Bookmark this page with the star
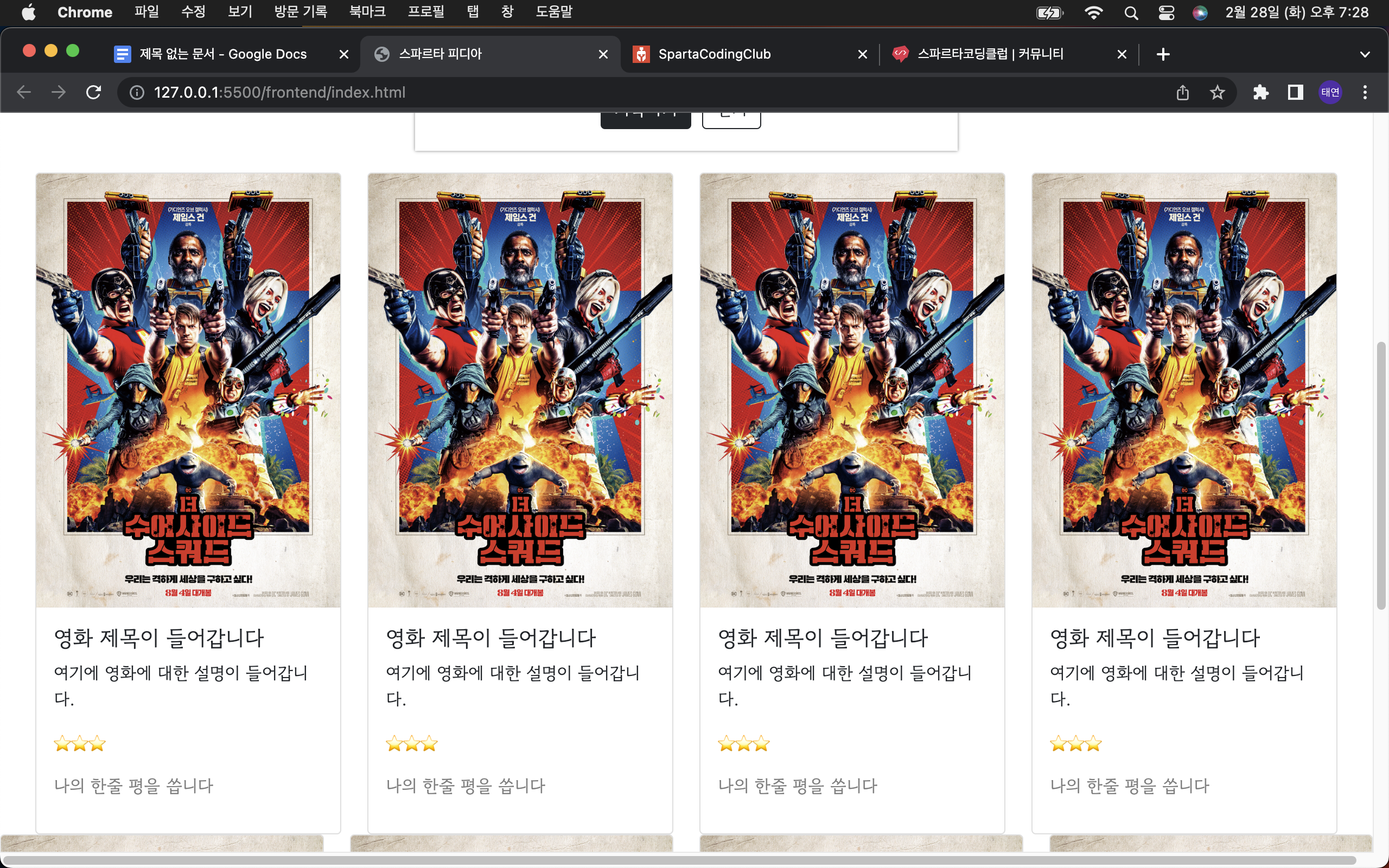The height and width of the screenshot is (868, 1389). click(x=1217, y=92)
